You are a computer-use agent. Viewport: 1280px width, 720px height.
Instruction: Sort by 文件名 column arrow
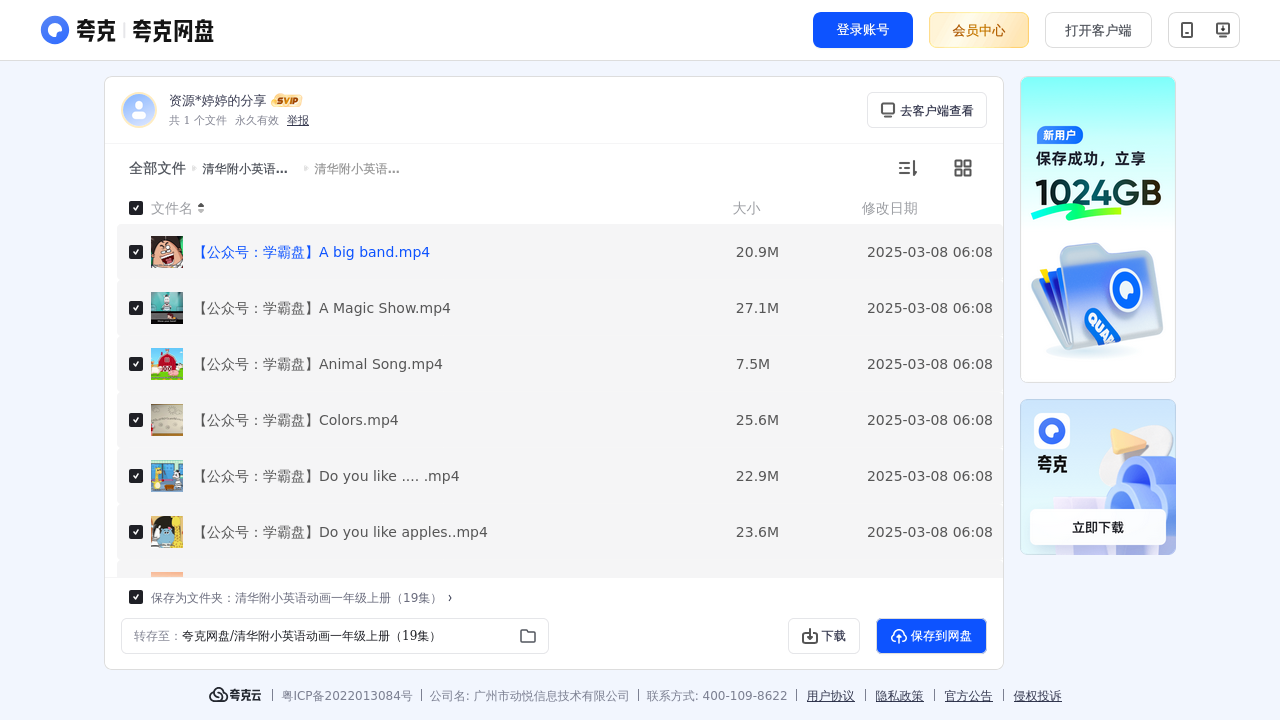coord(201,208)
